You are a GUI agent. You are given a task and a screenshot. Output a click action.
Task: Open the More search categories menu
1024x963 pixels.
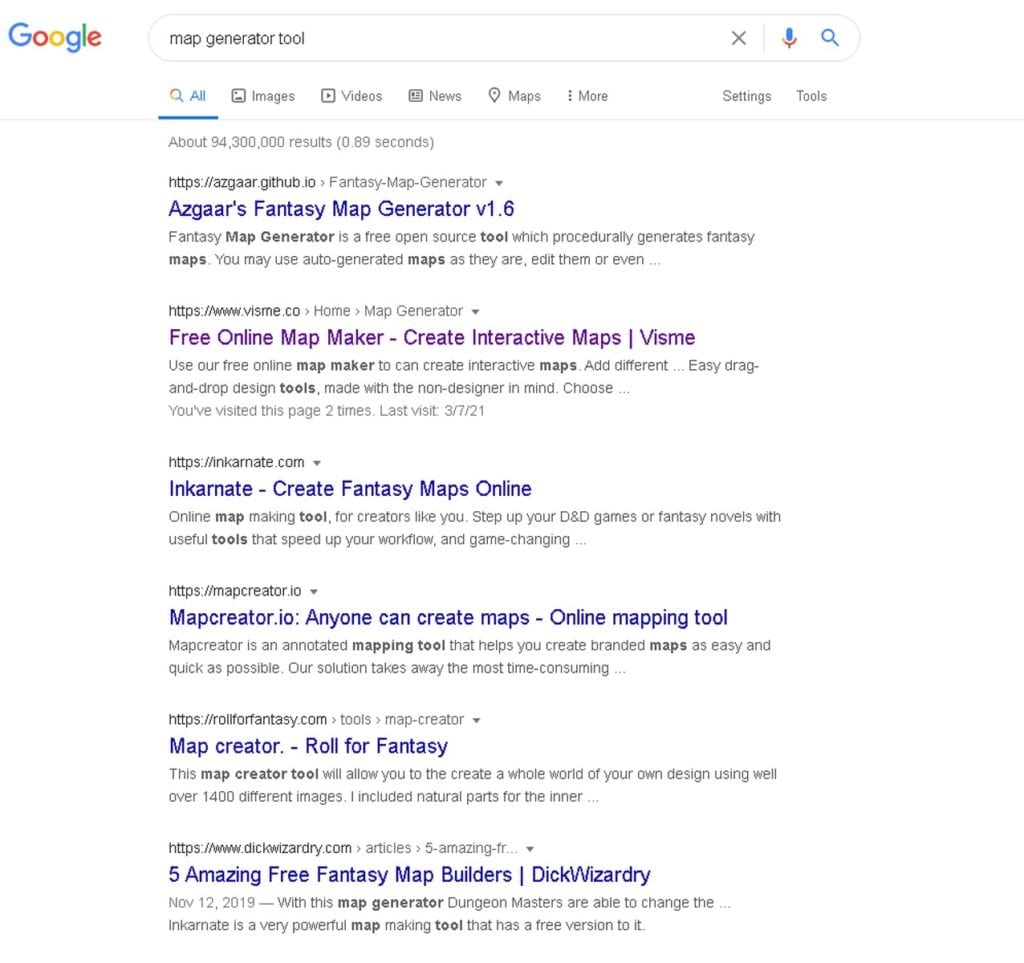[587, 96]
